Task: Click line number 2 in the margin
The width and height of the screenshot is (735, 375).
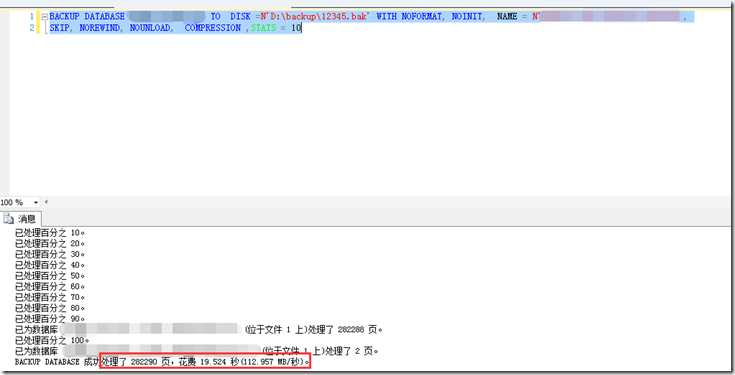Action: [x=32, y=28]
